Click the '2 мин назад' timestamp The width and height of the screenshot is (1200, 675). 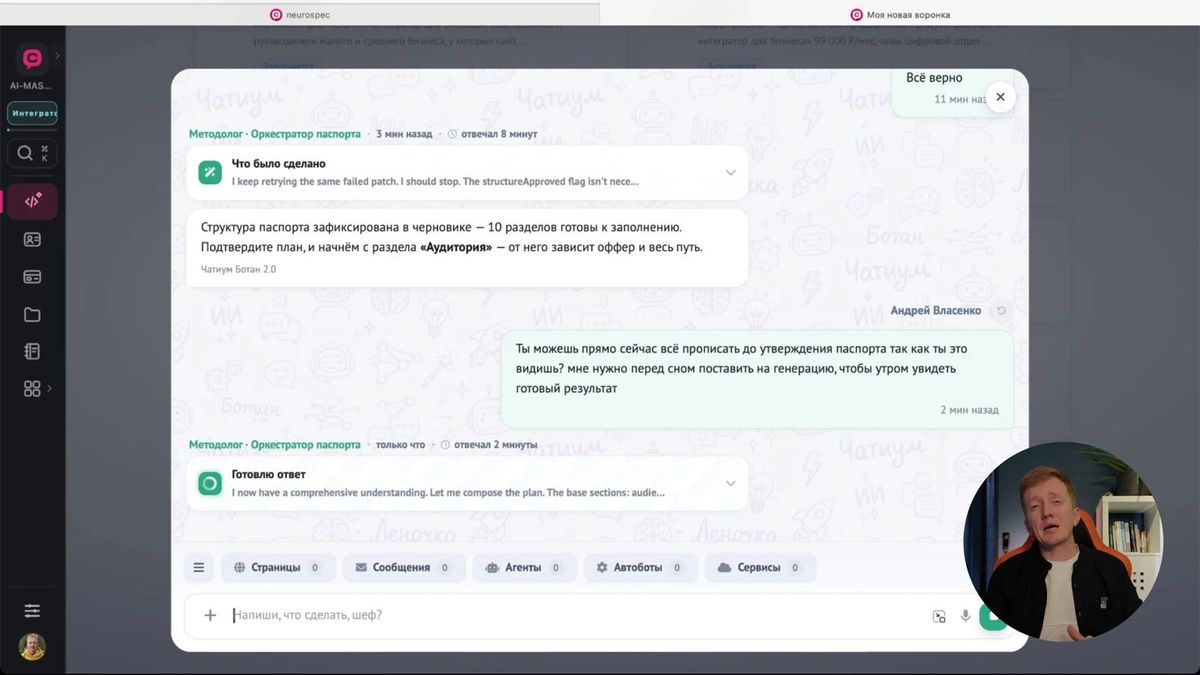tap(969, 410)
